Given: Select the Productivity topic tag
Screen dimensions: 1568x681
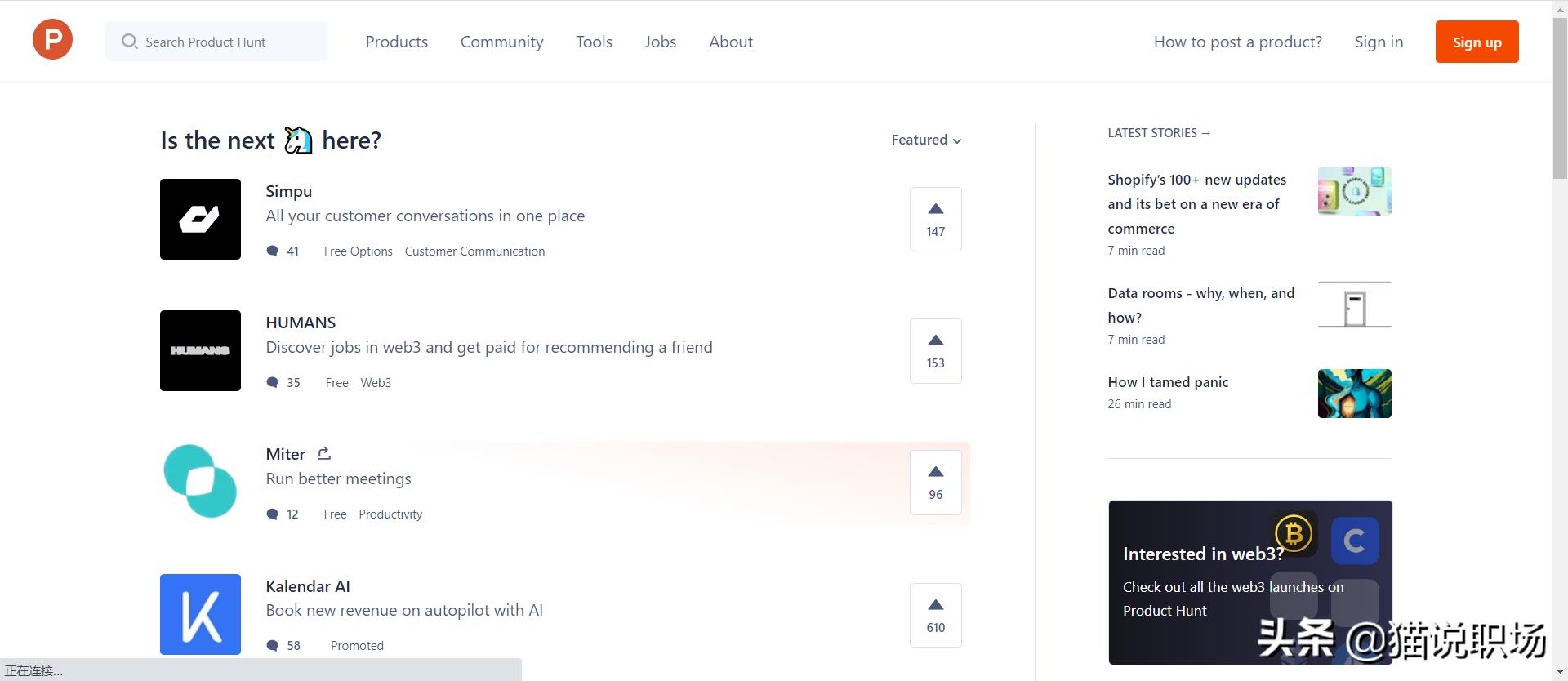Looking at the screenshot, I should (x=390, y=514).
